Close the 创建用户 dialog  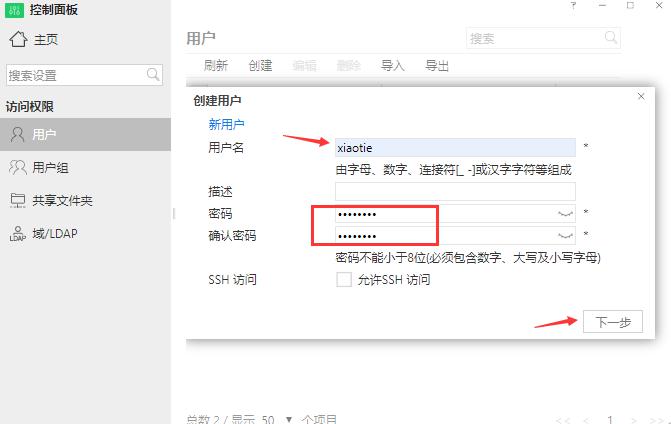(641, 96)
